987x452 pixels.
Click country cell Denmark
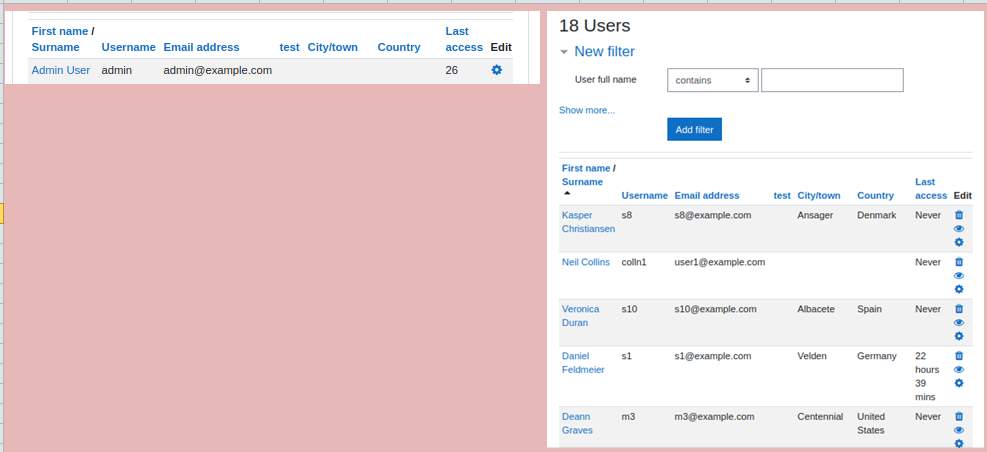pyautogui.click(x=876, y=215)
